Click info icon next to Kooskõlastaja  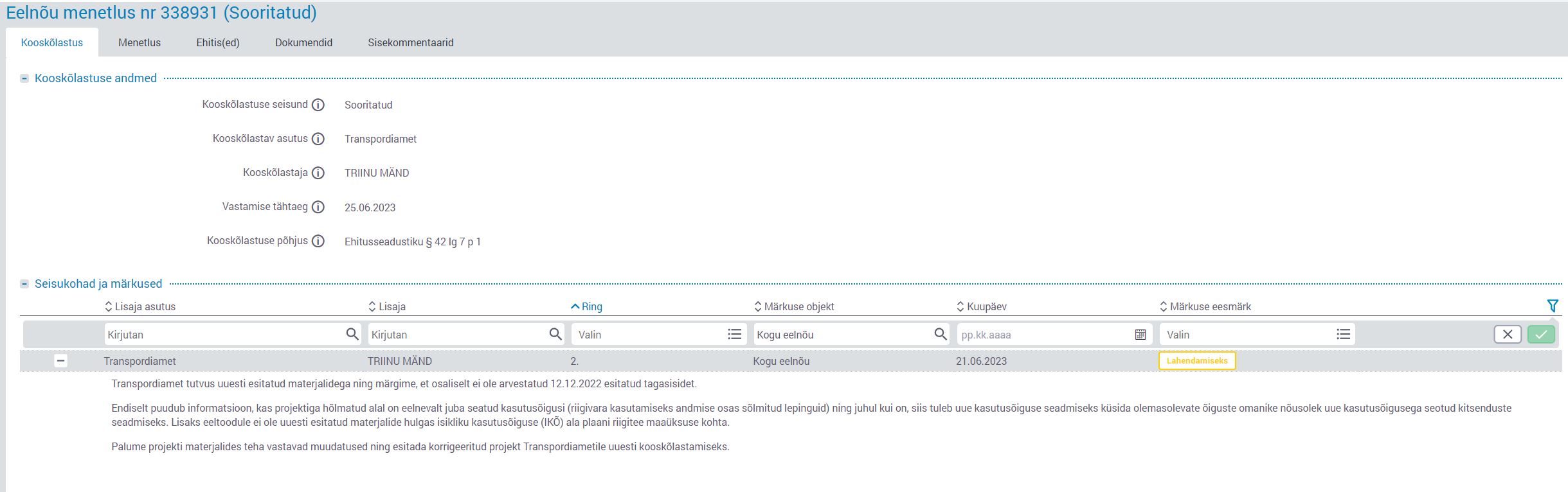click(318, 173)
